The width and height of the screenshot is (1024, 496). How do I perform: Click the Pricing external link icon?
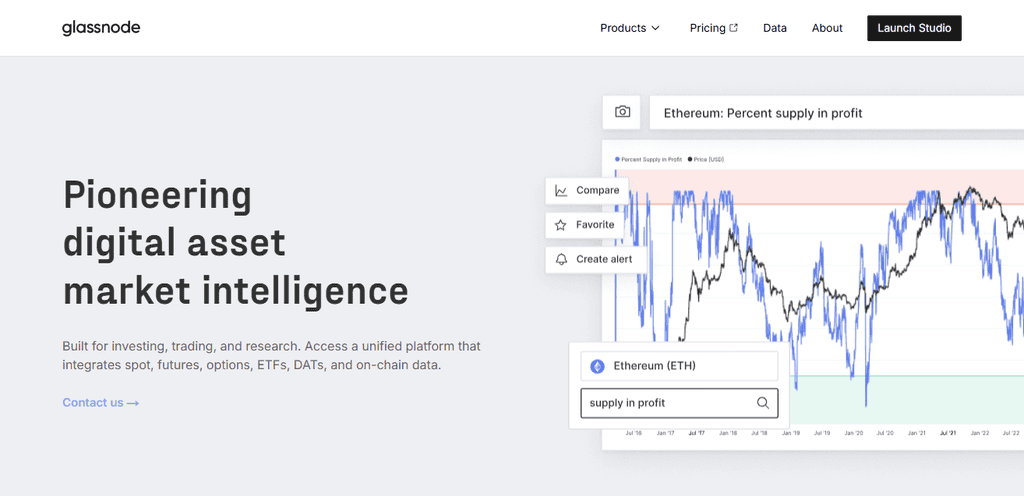coord(733,28)
